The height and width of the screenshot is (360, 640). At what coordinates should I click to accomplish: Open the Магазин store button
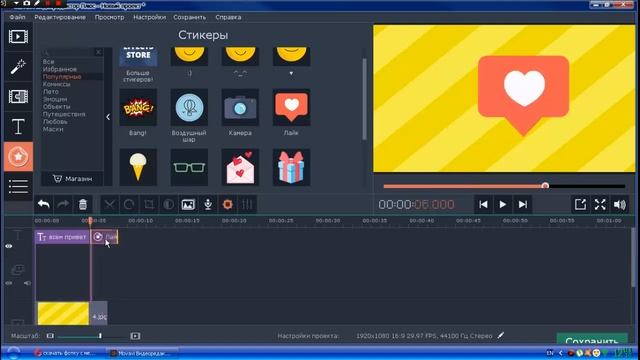click(x=72, y=179)
